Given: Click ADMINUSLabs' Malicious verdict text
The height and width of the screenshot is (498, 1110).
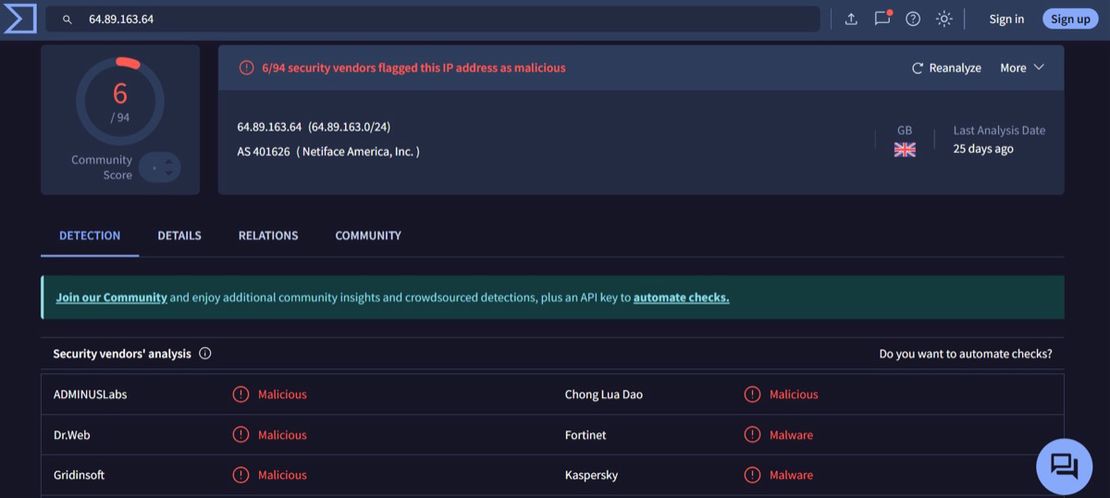Looking at the screenshot, I should click(282, 394).
